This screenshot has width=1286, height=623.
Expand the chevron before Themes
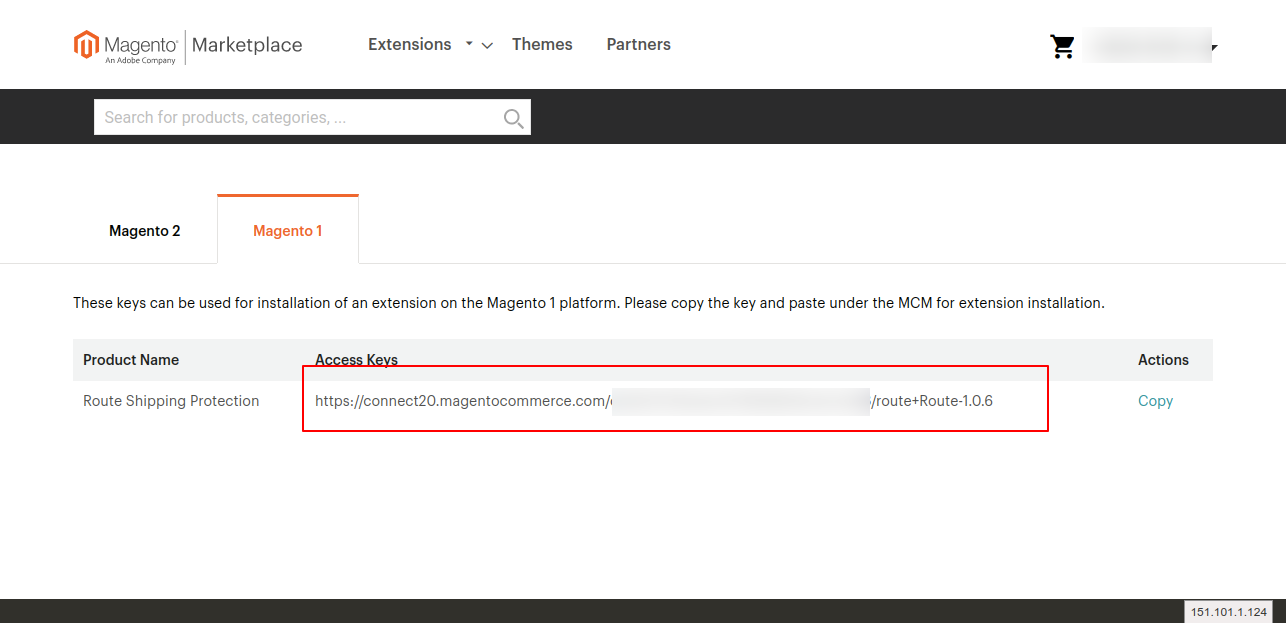pos(487,46)
